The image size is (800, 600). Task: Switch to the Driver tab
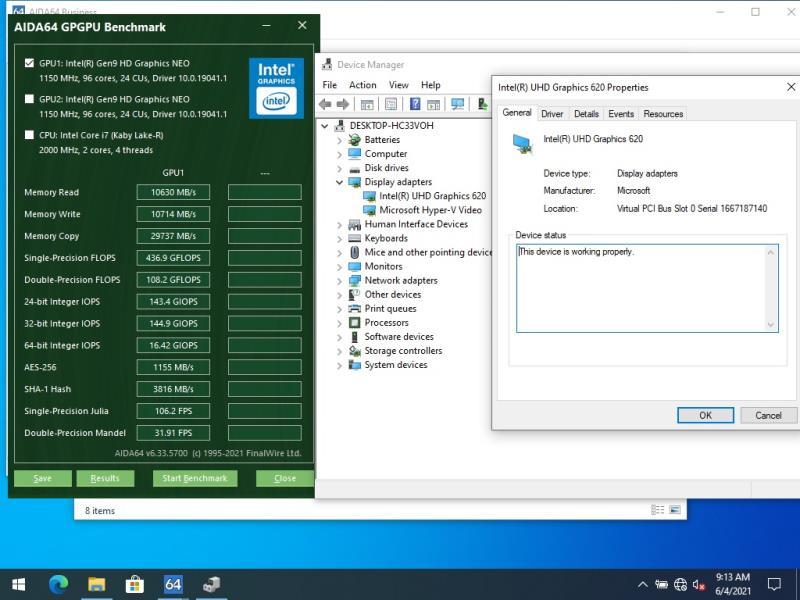click(x=552, y=113)
